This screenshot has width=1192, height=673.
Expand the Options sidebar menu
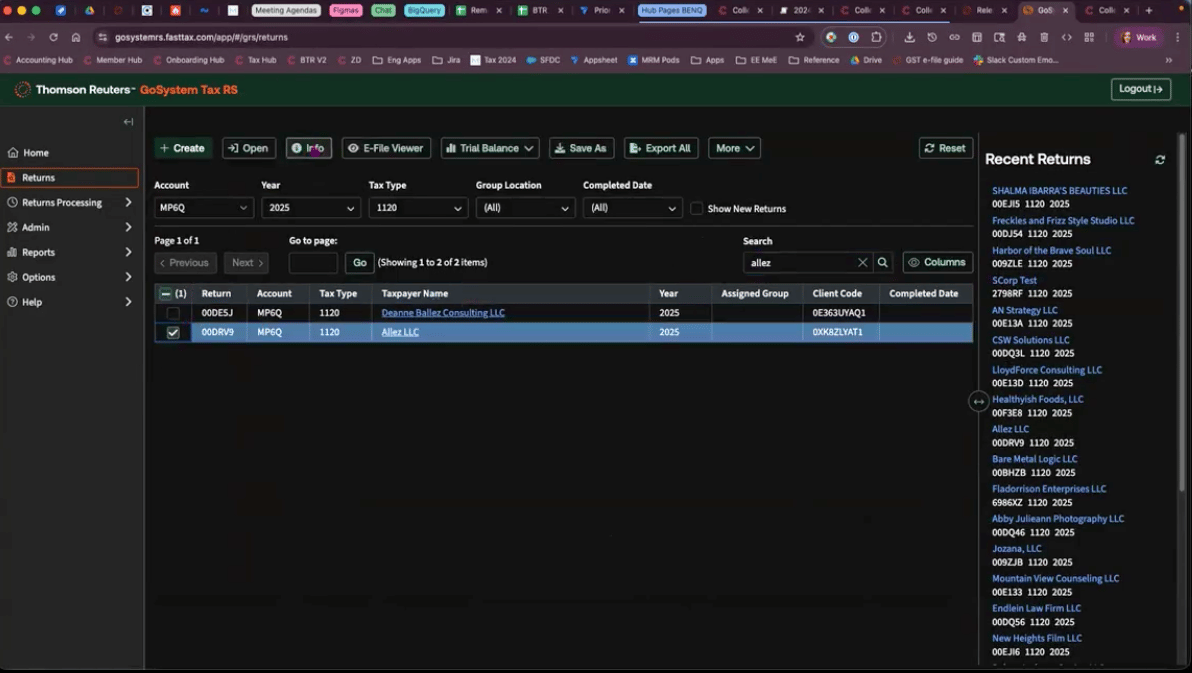click(69, 278)
